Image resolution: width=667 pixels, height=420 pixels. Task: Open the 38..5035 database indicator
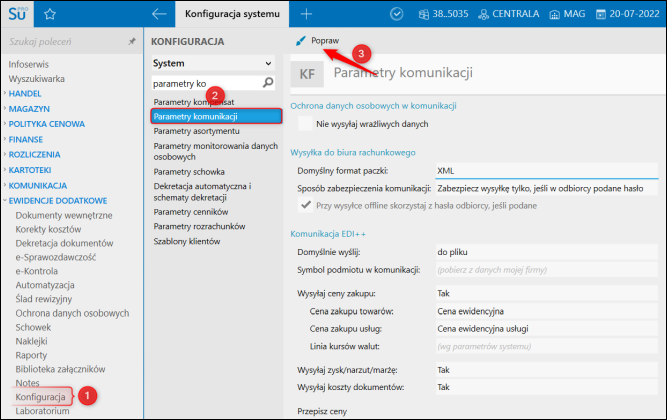coord(443,14)
